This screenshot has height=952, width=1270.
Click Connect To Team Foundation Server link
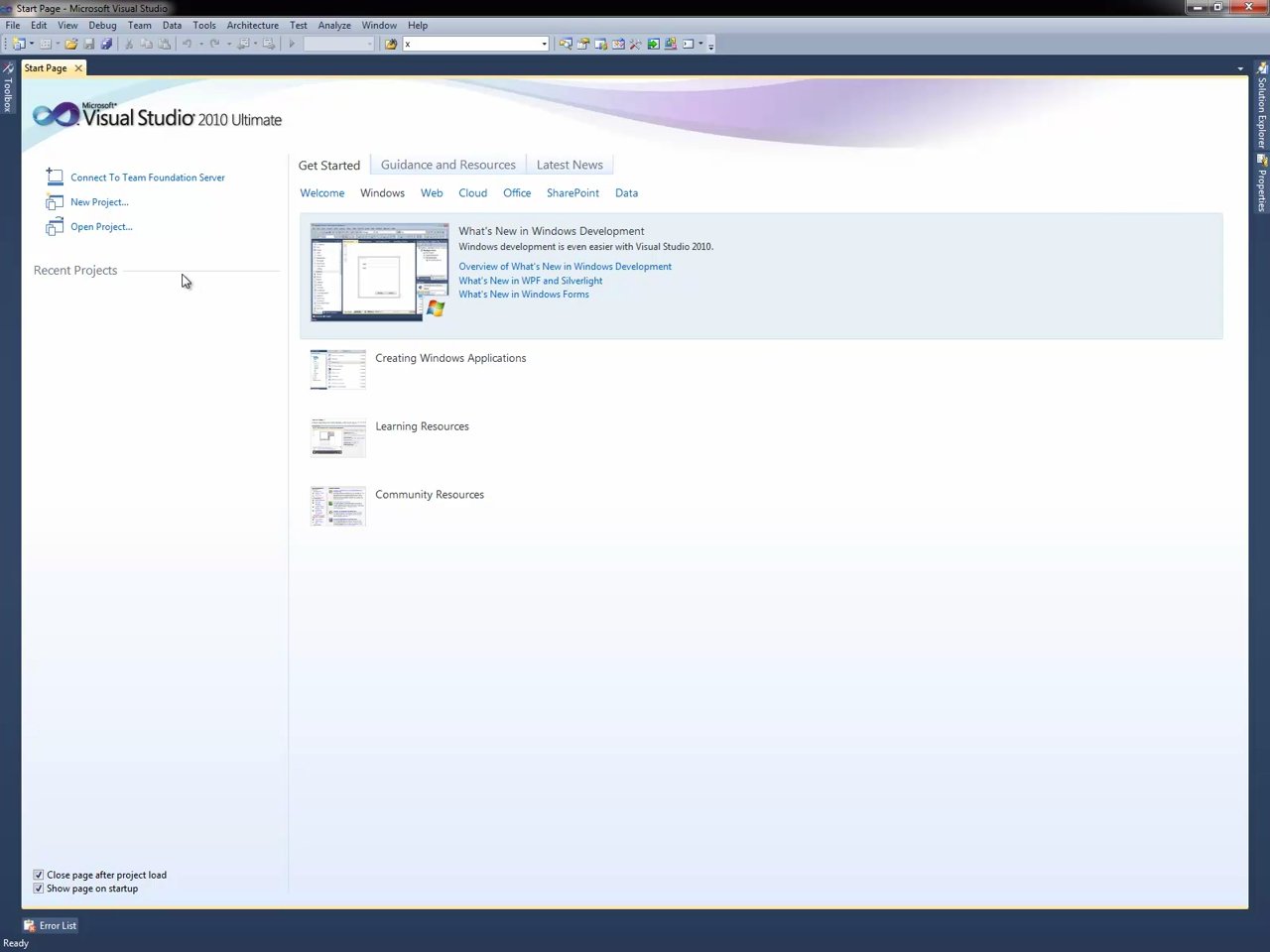coord(148,178)
